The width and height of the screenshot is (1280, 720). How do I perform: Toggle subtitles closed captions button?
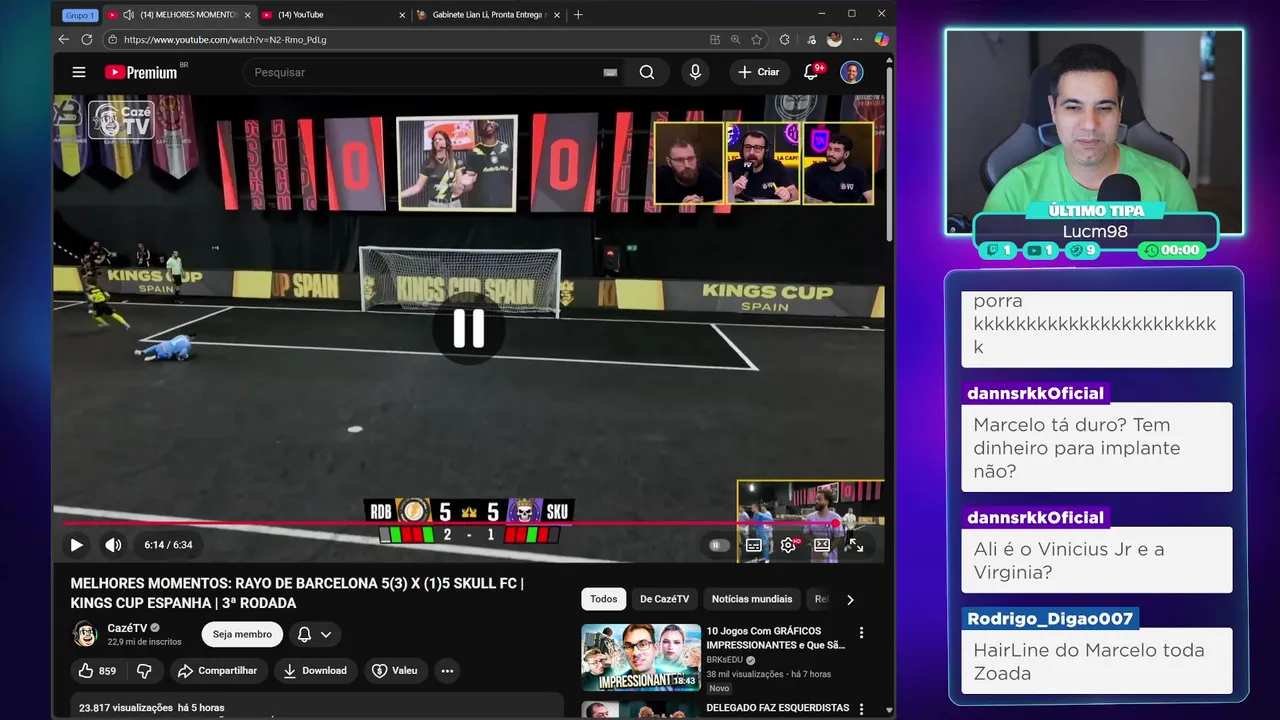(754, 545)
